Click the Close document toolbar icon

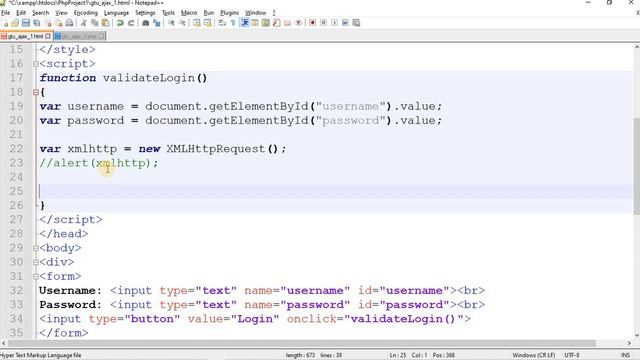coord(49,23)
